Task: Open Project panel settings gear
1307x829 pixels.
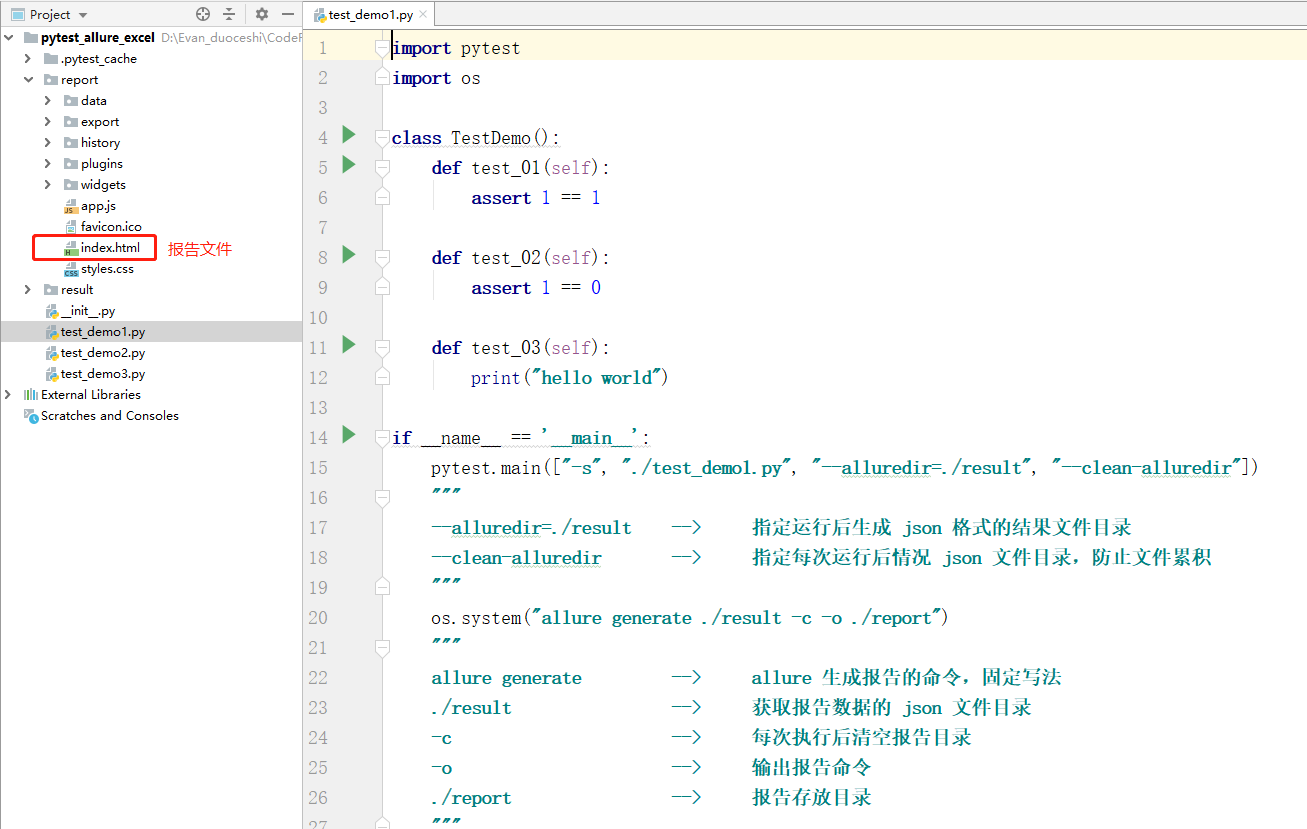Action: click(262, 14)
